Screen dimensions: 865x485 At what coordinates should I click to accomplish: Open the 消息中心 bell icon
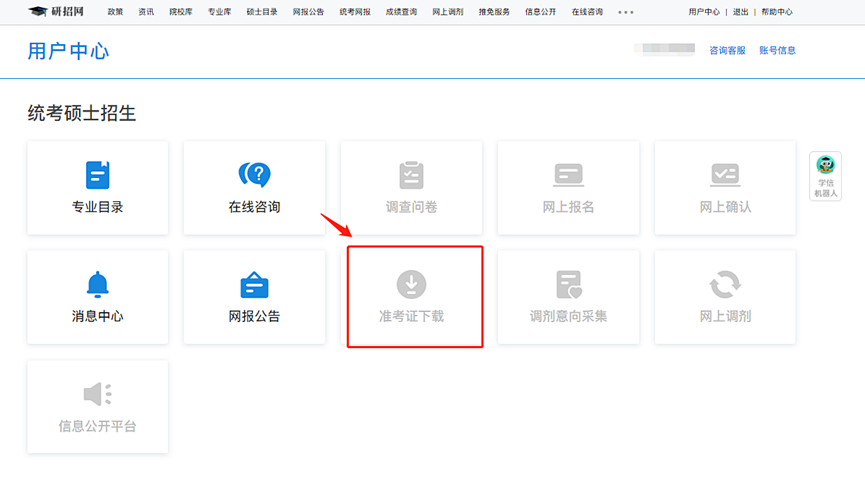pyautogui.click(x=98, y=285)
